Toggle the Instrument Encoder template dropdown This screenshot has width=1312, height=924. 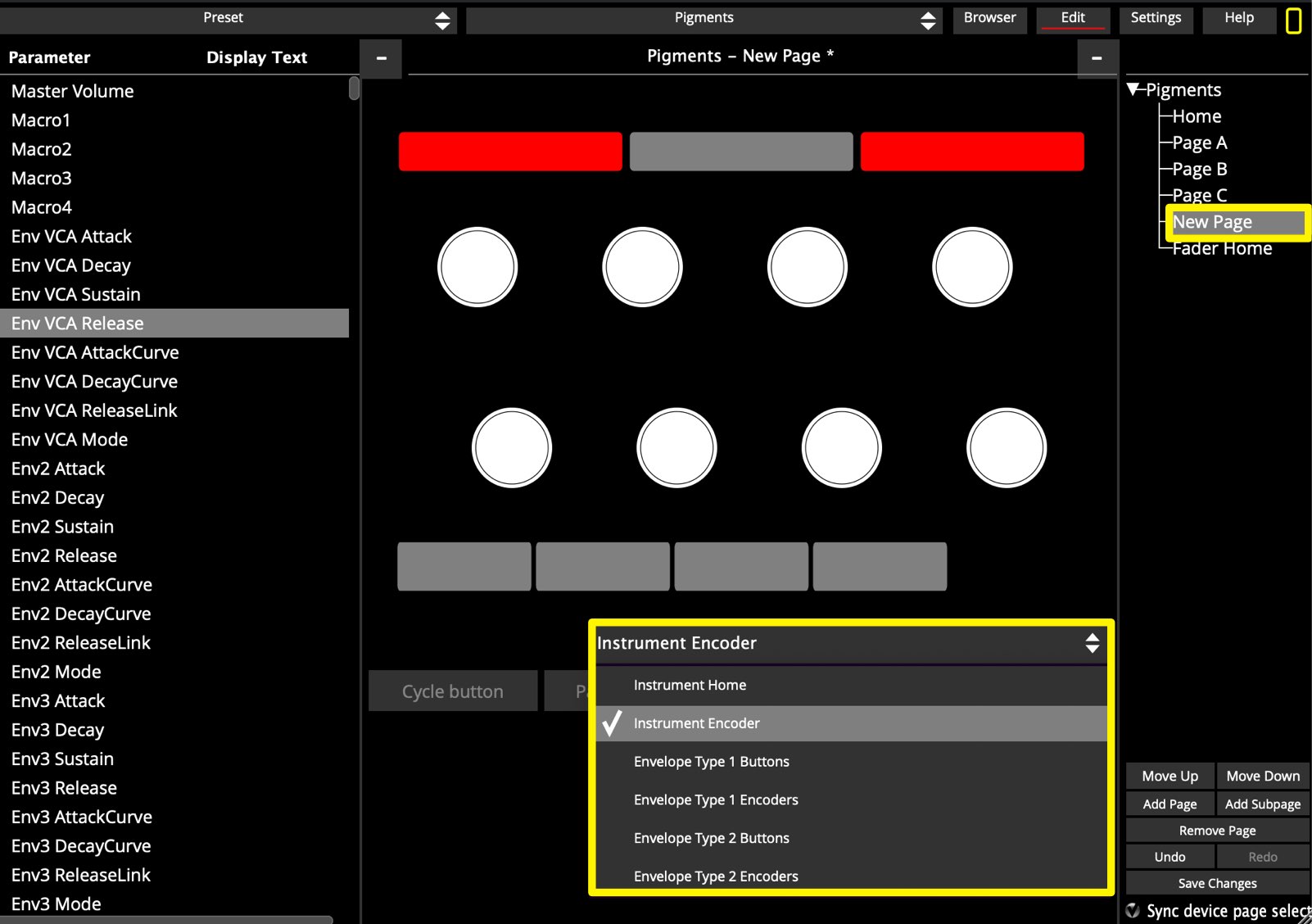(x=850, y=643)
